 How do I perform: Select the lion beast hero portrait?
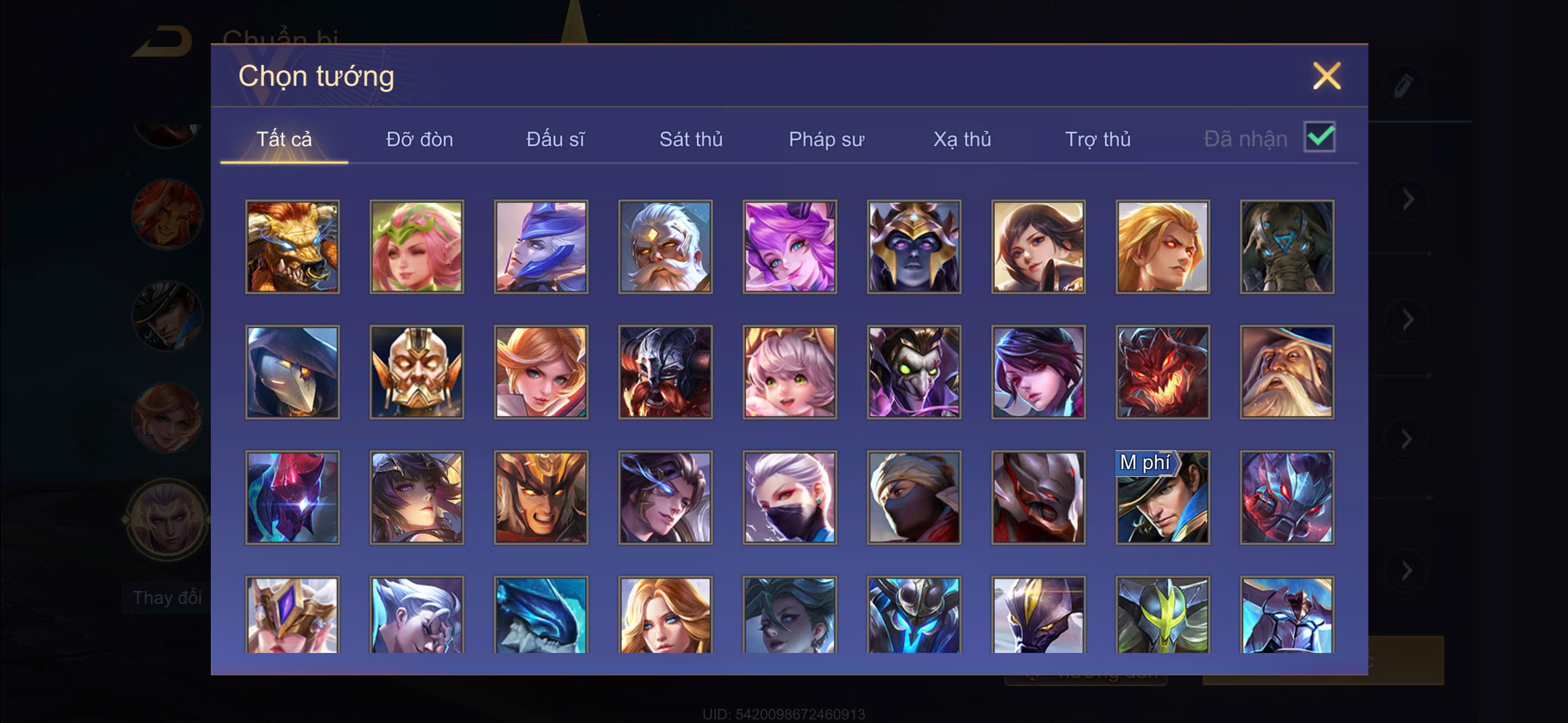(x=292, y=247)
